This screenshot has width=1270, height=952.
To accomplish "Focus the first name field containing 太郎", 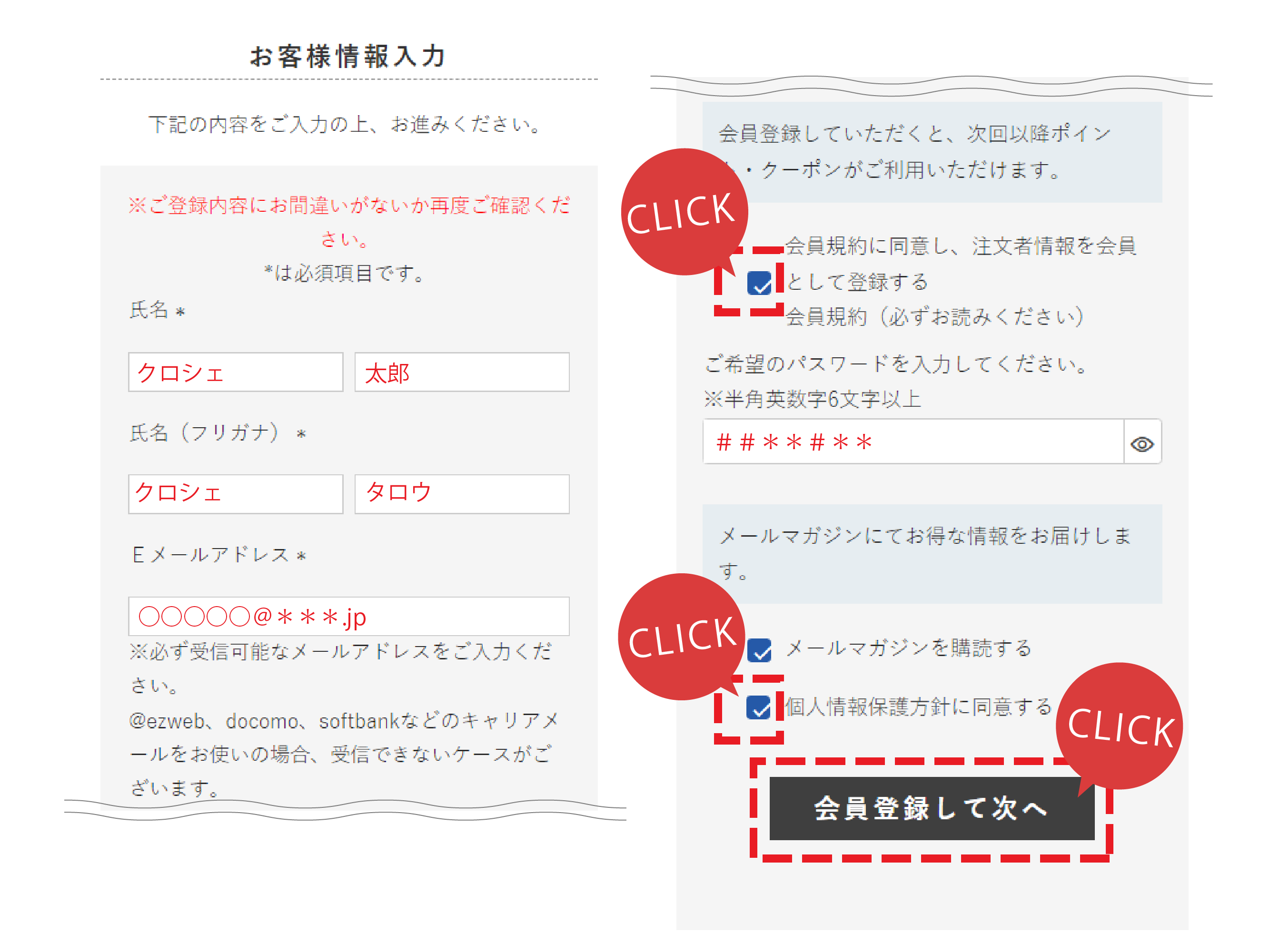I will (x=462, y=373).
